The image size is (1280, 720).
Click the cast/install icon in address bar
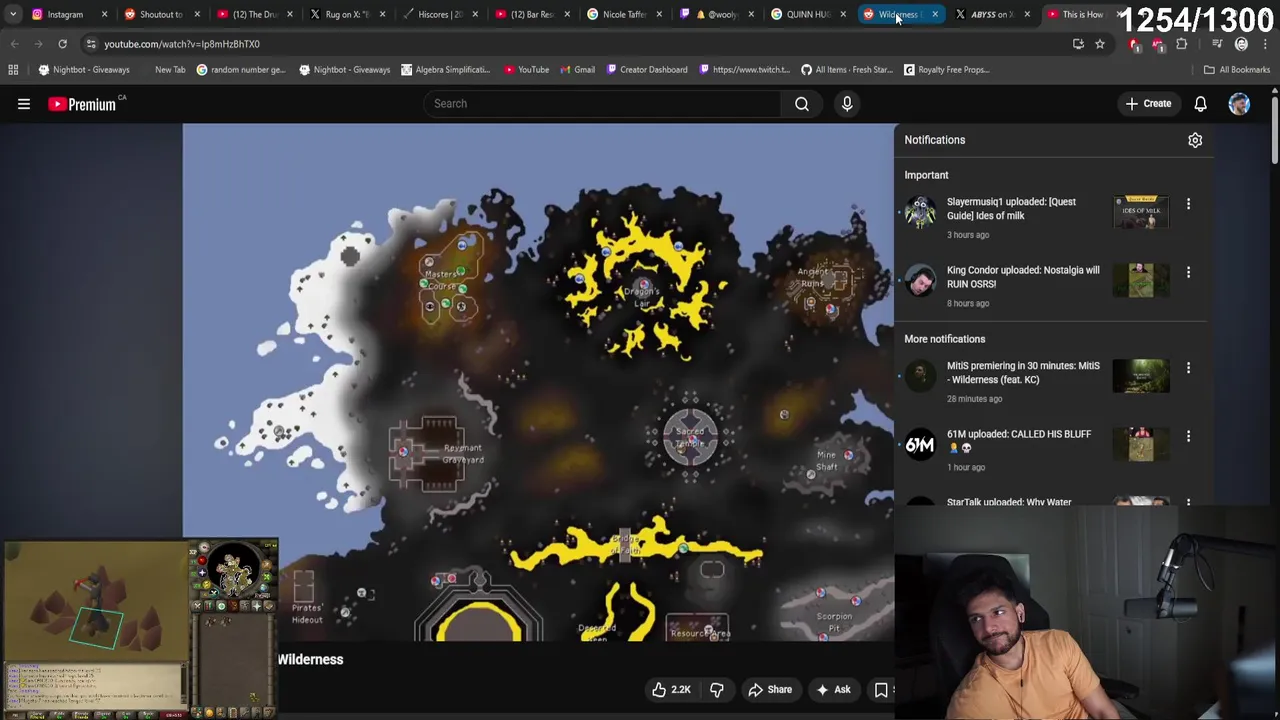[x=1078, y=44]
